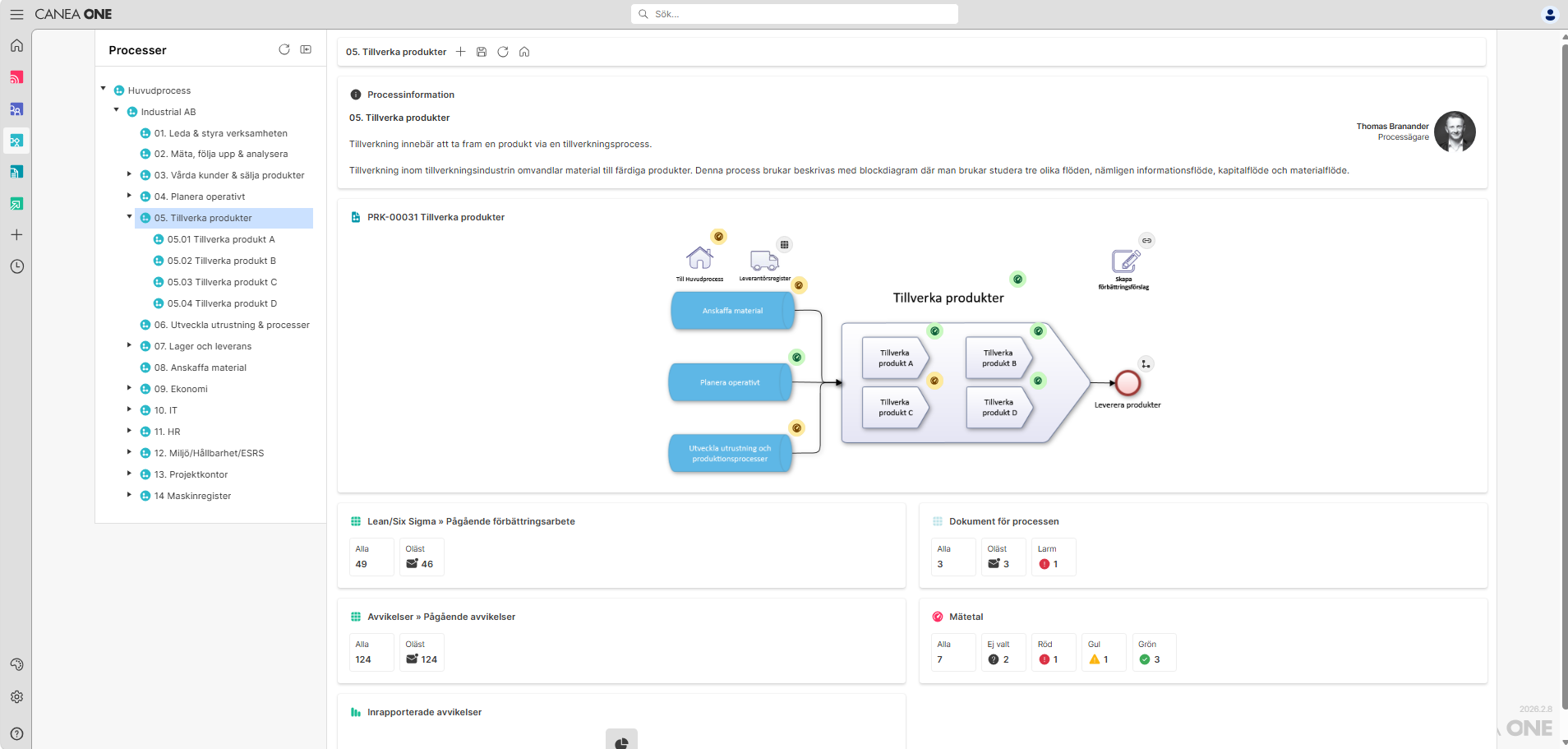
Task: Open the clock history icon in sidebar
Action: [16, 266]
